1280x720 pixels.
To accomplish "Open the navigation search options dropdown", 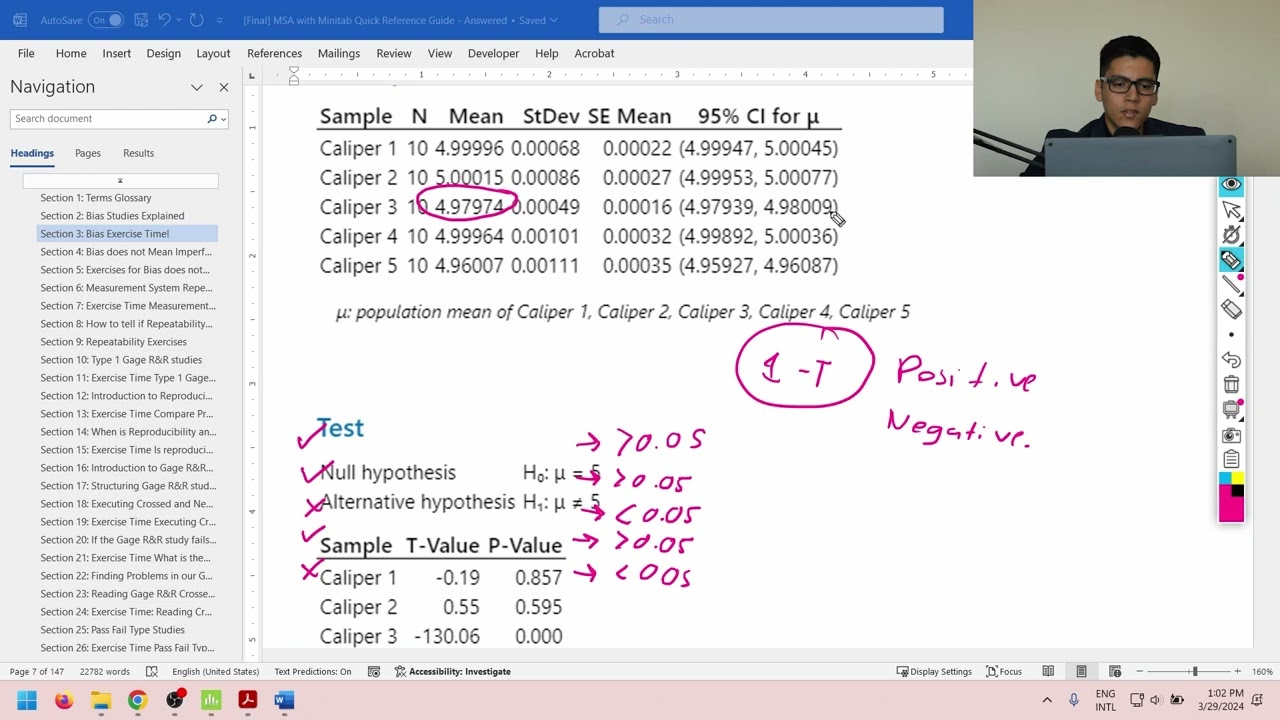I will 222,119.
